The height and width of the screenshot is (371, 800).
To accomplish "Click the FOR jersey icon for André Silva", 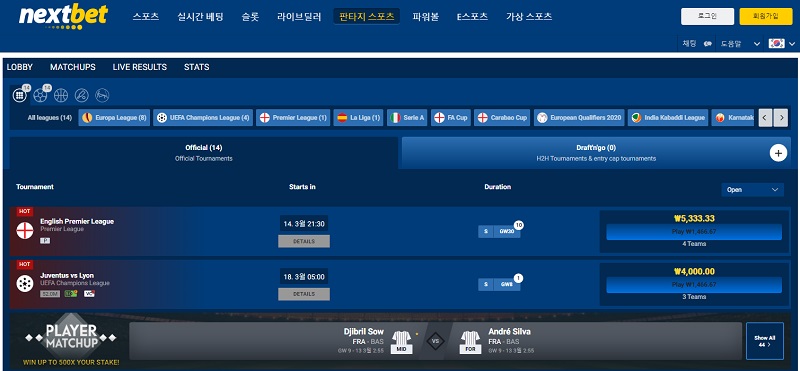I will [x=470, y=342].
